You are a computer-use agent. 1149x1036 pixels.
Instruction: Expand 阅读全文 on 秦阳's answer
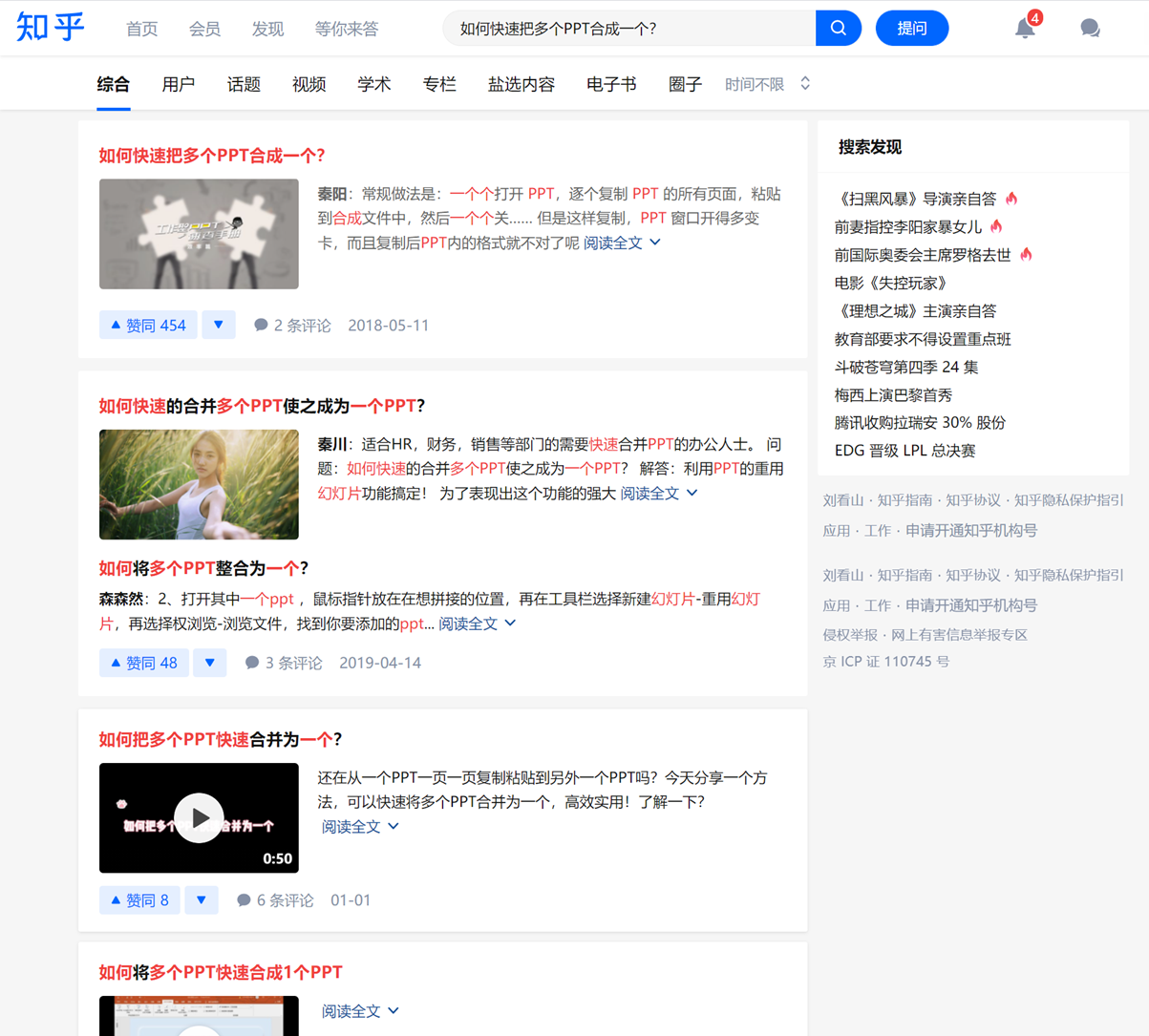click(x=622, y=243)
